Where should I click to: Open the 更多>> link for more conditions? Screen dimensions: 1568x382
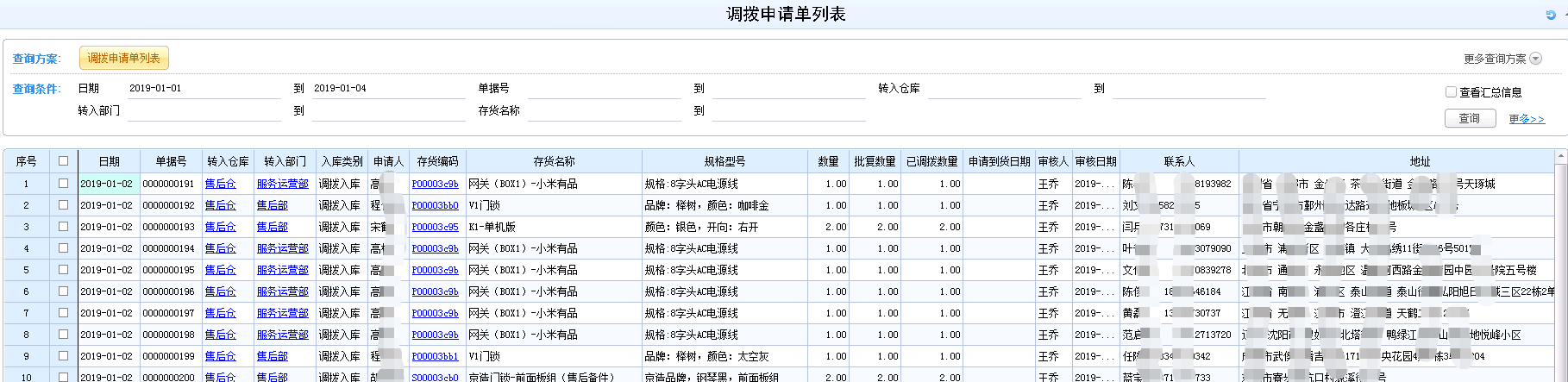coord(1526,119)
